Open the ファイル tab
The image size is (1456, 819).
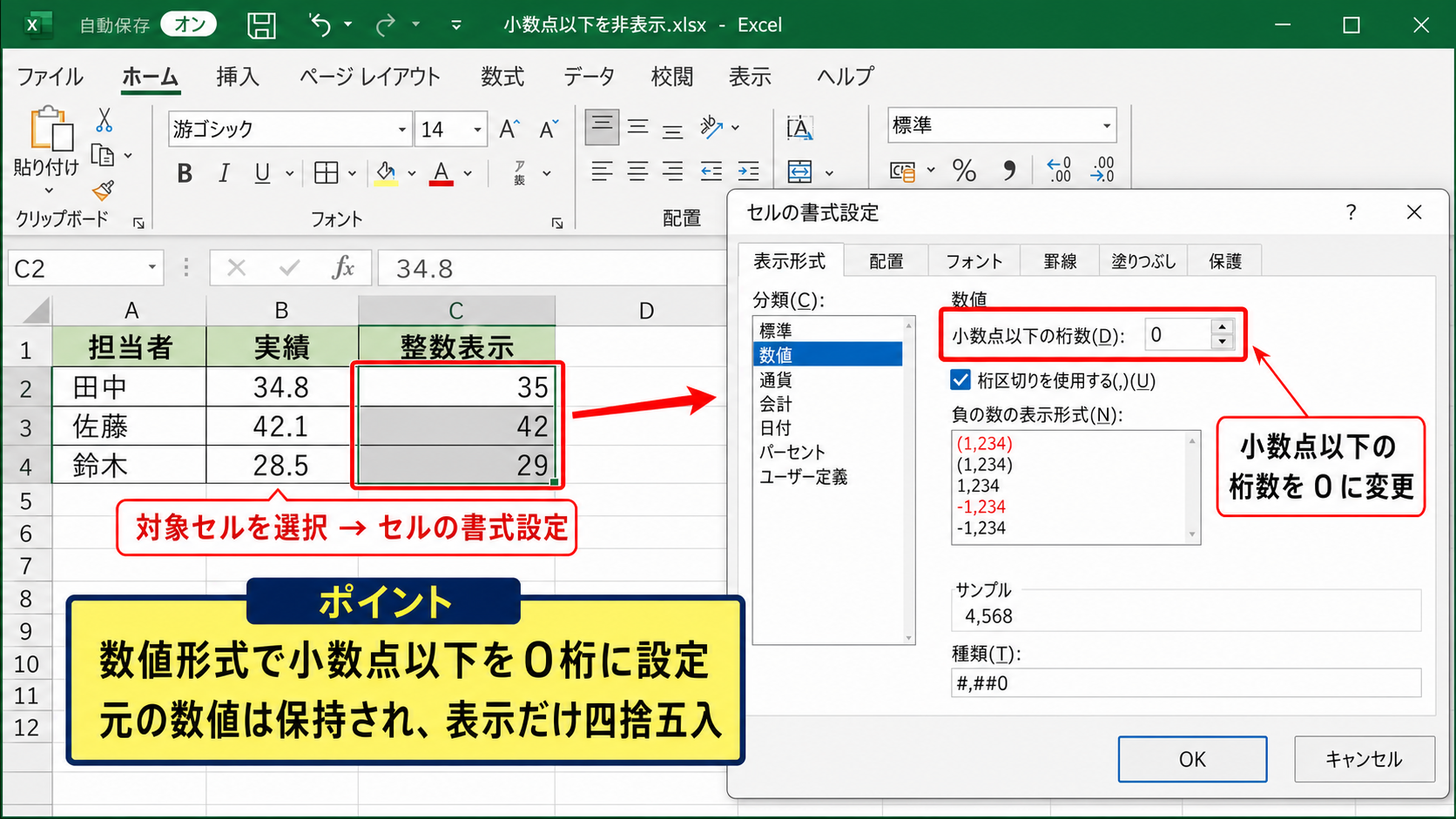tap(50, 77)
